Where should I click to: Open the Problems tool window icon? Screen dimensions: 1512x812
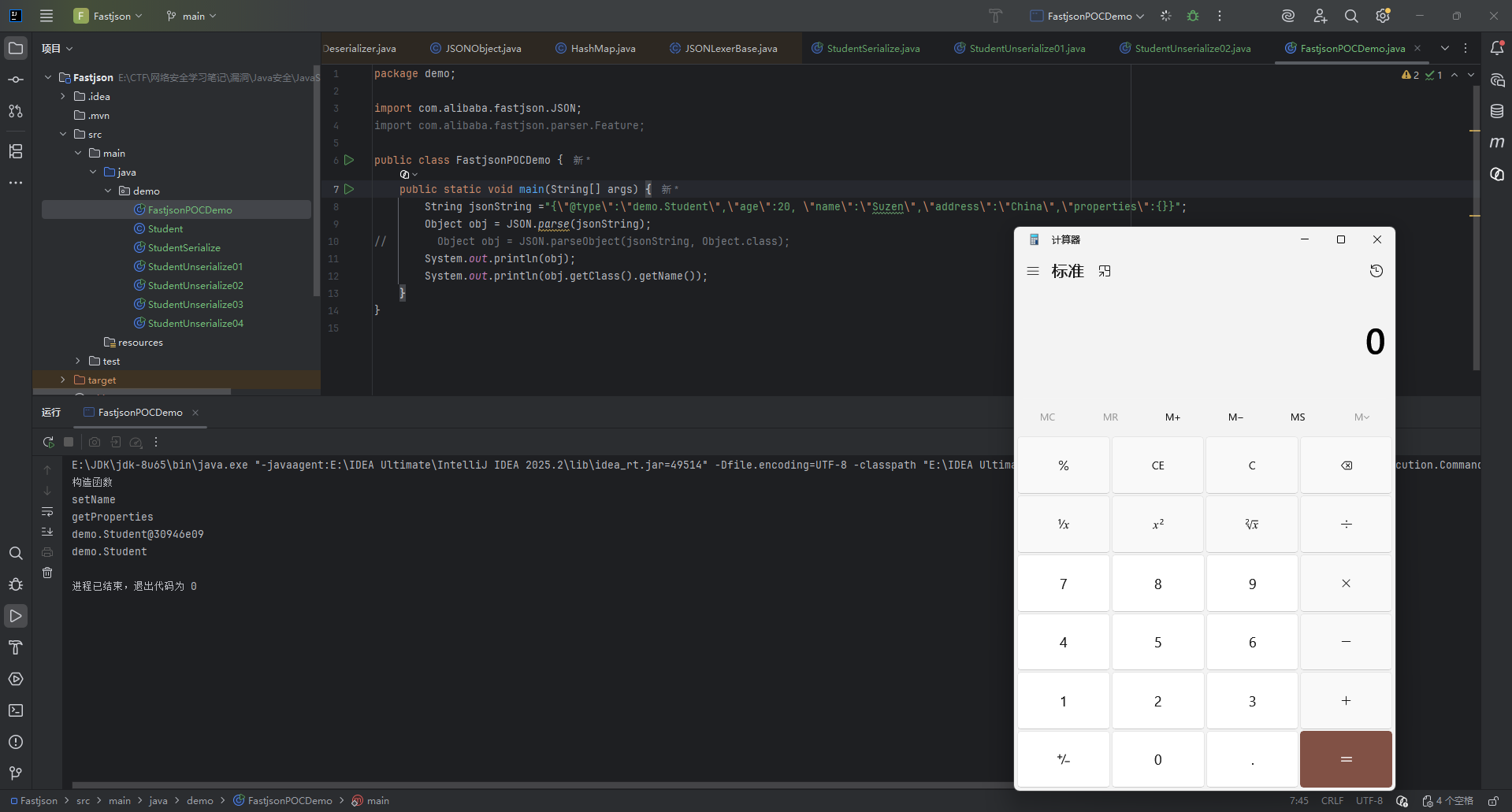pyautogui.click(x=16, y=742)
